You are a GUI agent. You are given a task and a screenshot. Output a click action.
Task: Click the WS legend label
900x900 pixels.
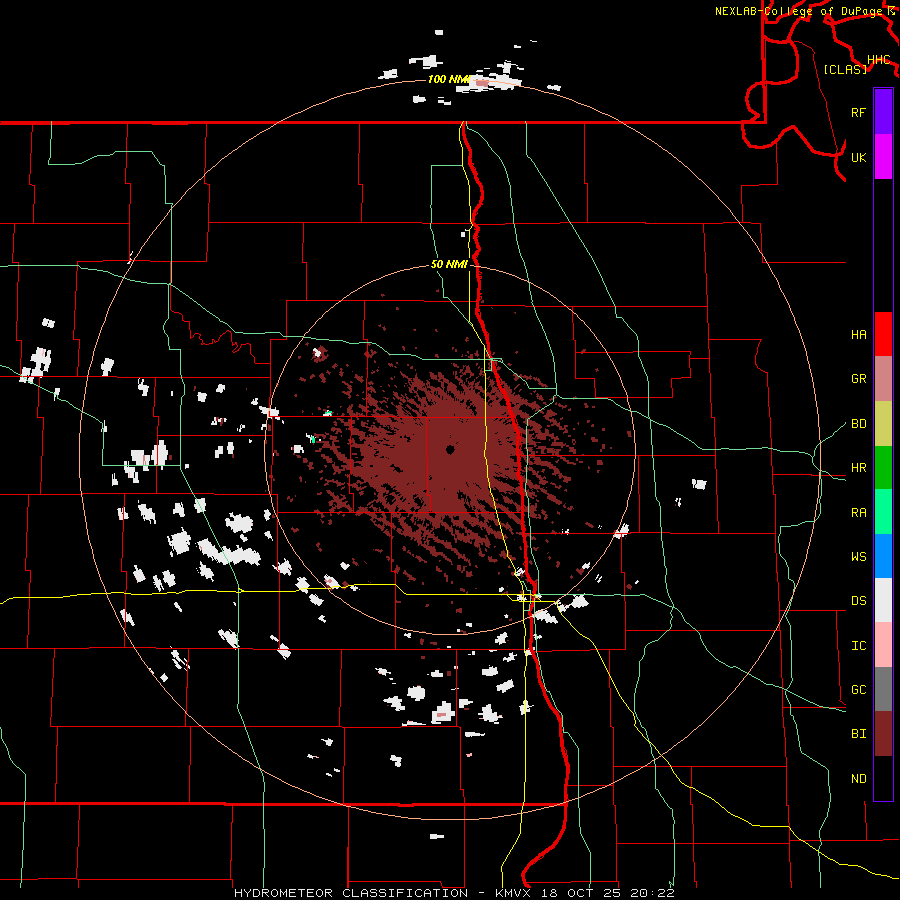tap(858, 557)
